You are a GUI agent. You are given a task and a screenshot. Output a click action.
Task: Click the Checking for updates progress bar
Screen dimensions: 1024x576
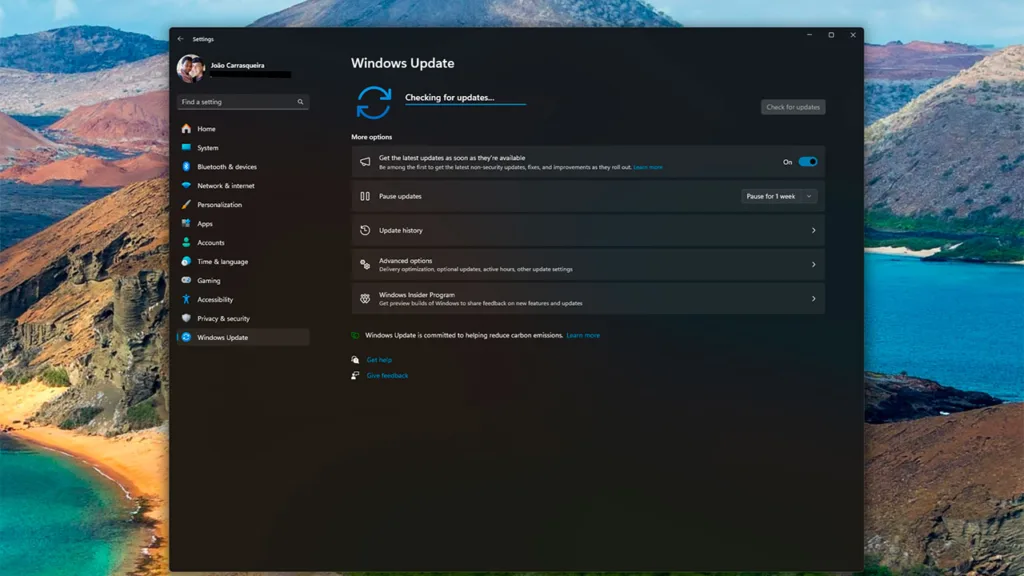[x=465, y=104]
